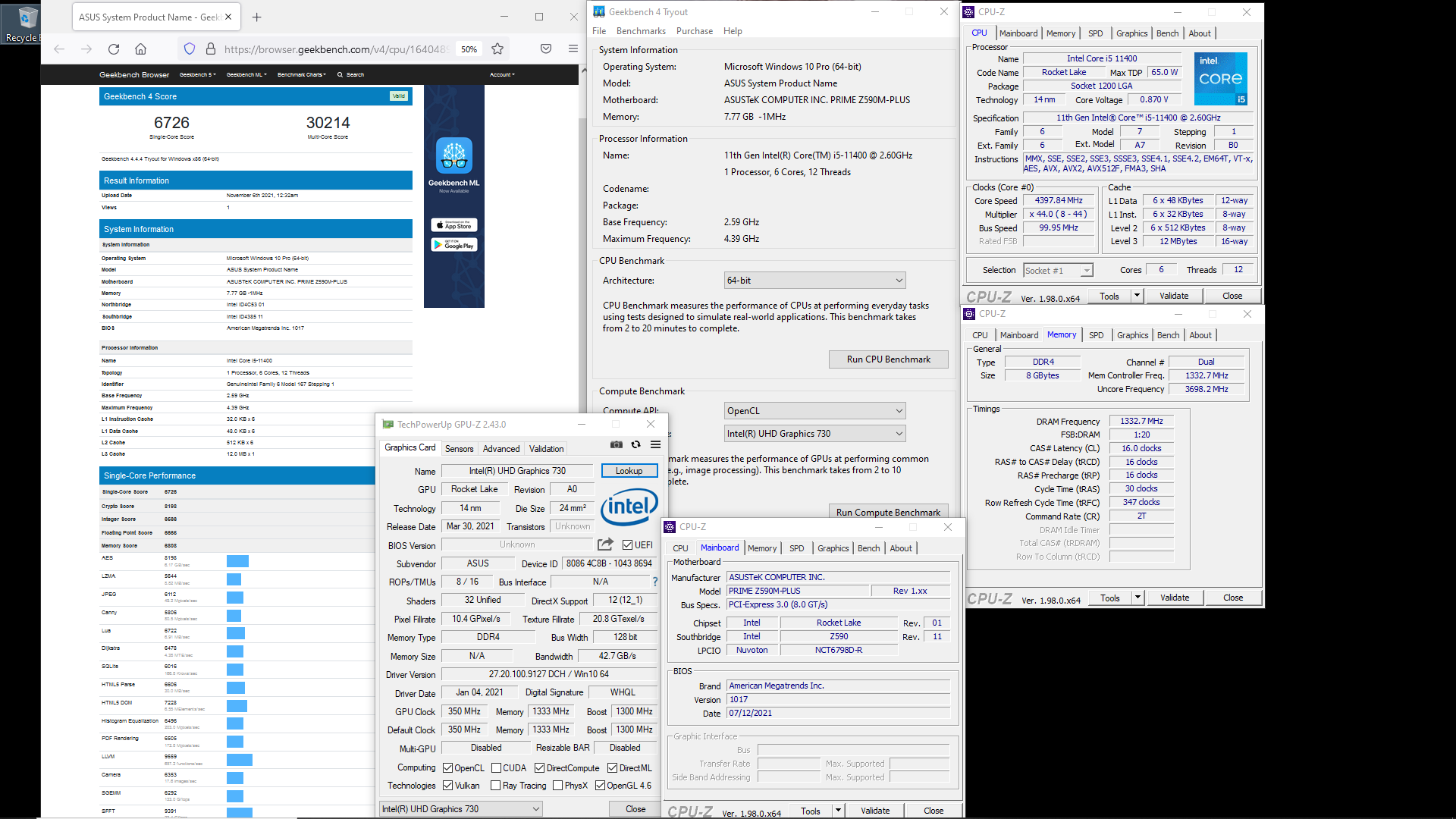Open the File menu in Geekbench 4
This screenshot has height=819, width=1456.
(599, 31)
